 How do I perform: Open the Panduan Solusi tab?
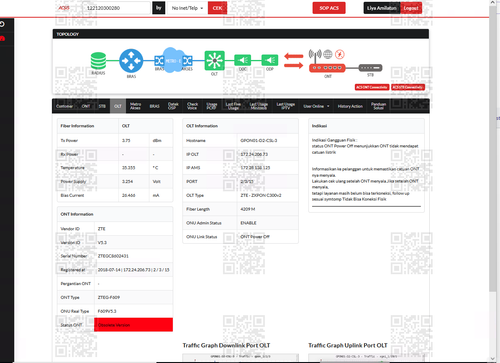[x=378, y=106]
